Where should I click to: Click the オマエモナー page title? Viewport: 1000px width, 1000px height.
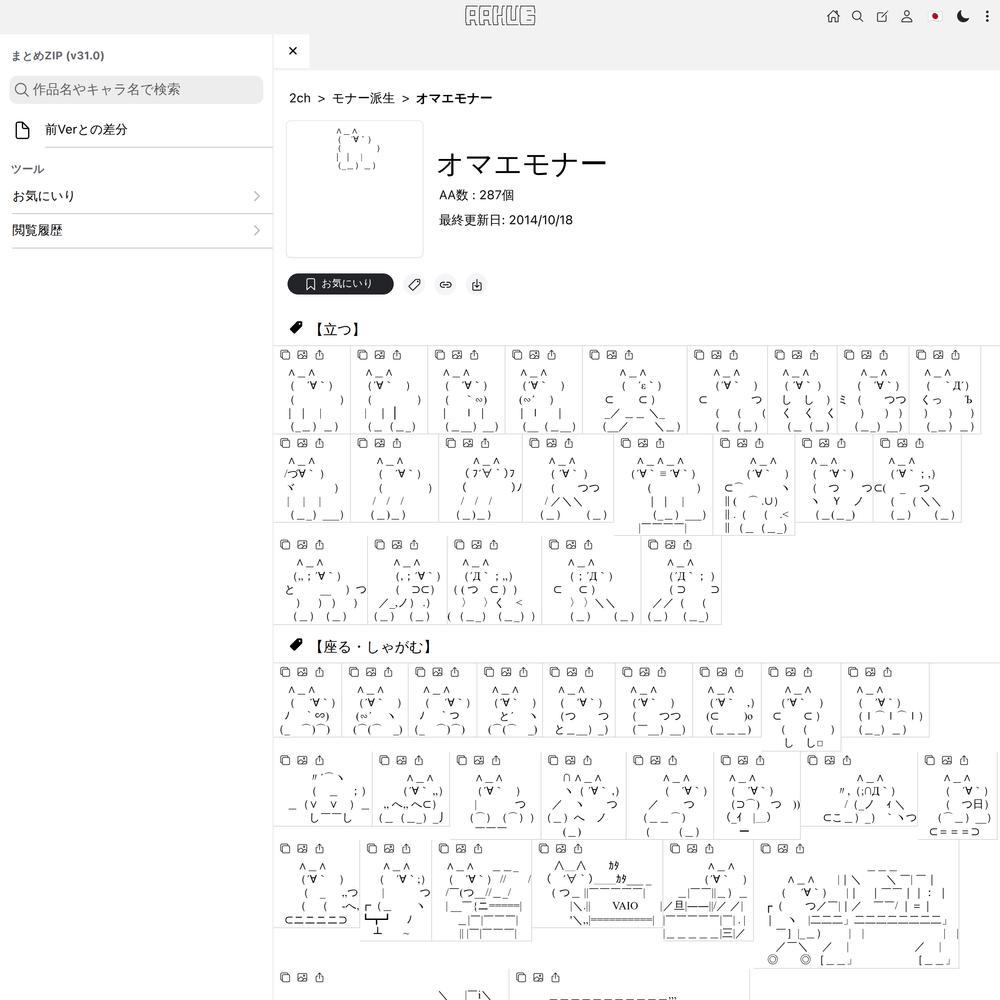tap(522, 165)
